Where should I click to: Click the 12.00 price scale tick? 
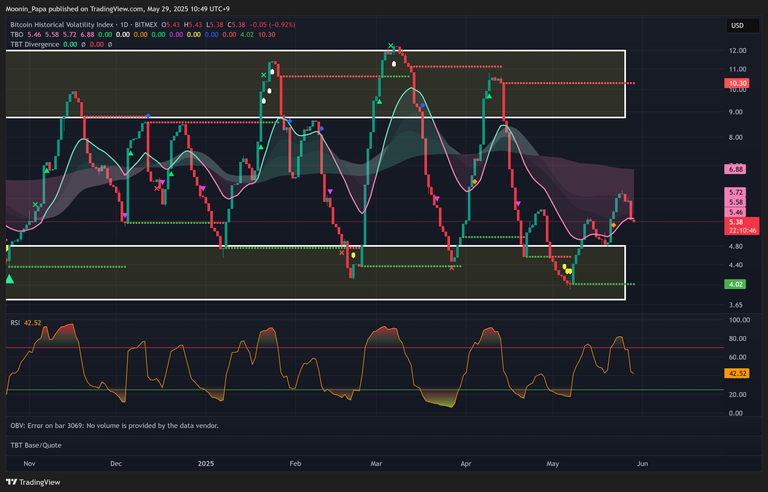click(738, 50)
